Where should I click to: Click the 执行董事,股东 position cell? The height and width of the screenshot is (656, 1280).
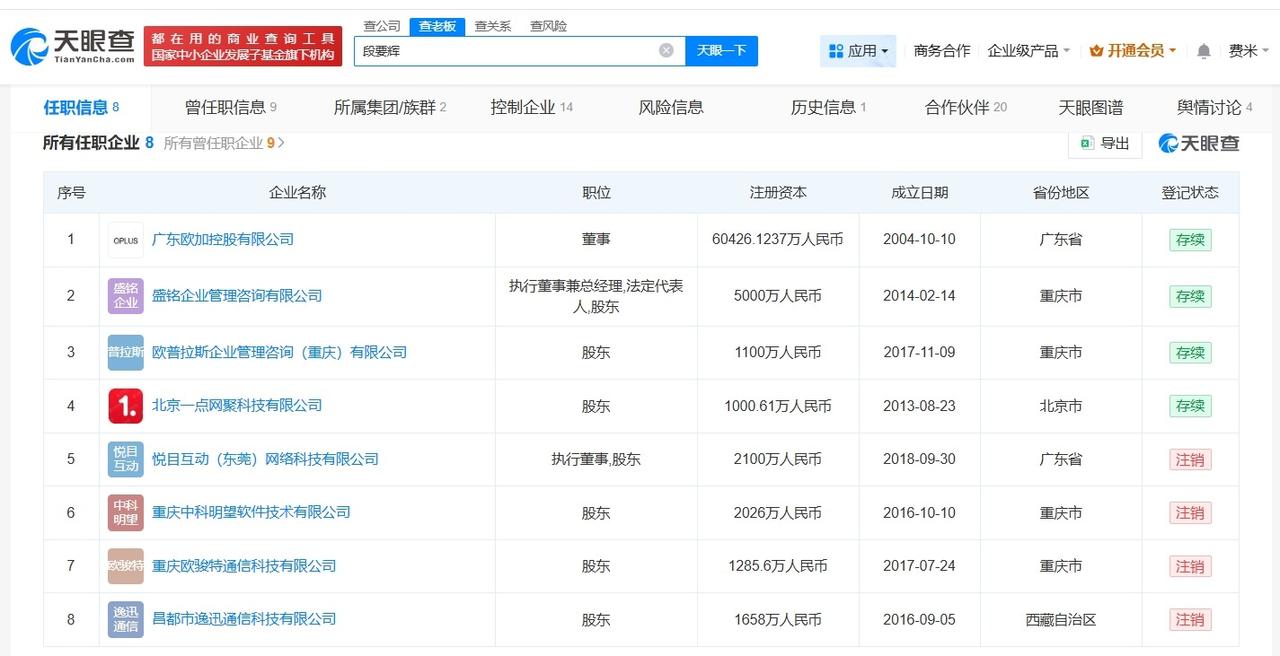(x=596, y=460)
